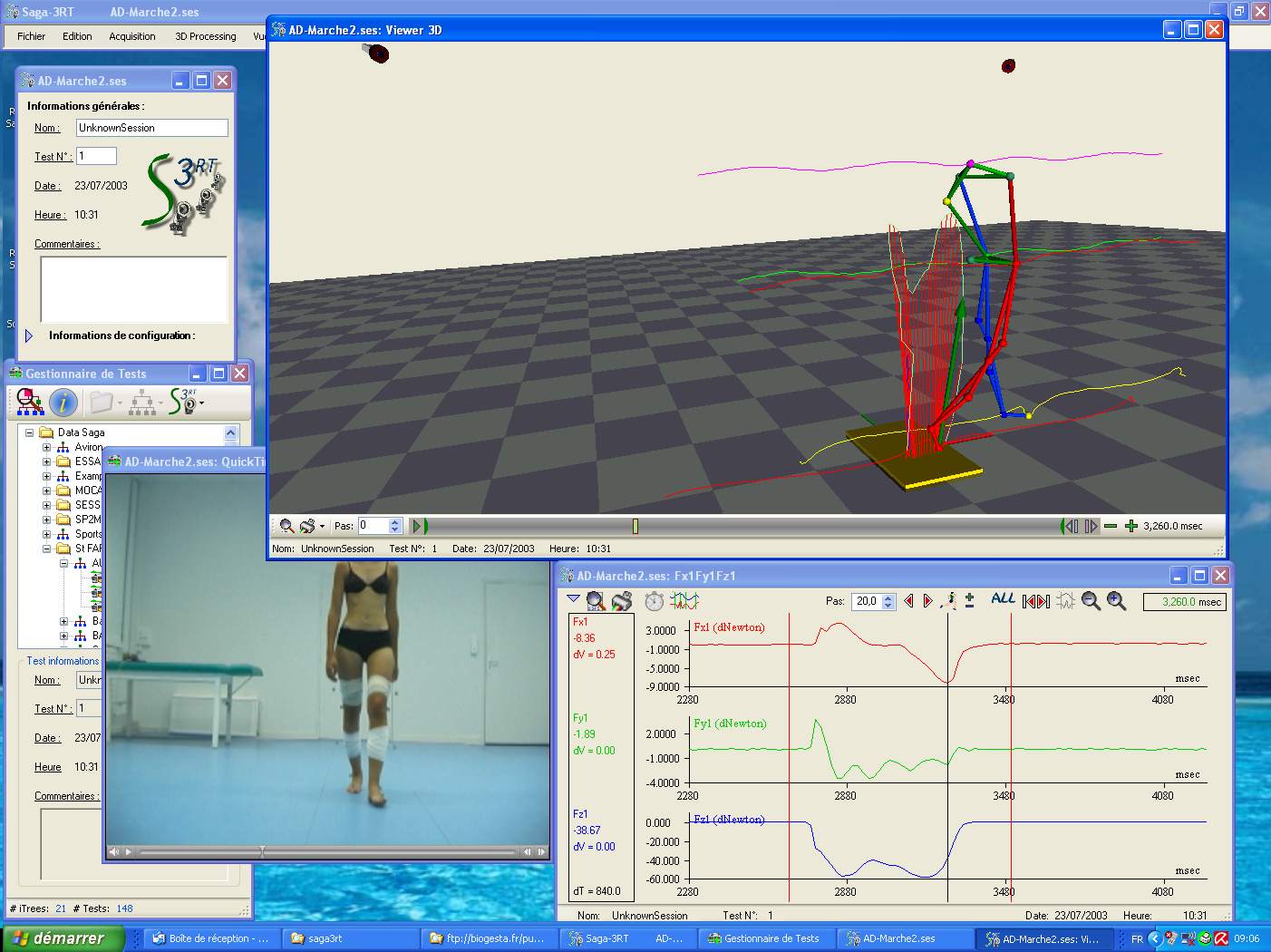
Task: Click the walking figure icon in graph toolbar
Action: coord(949,600)
